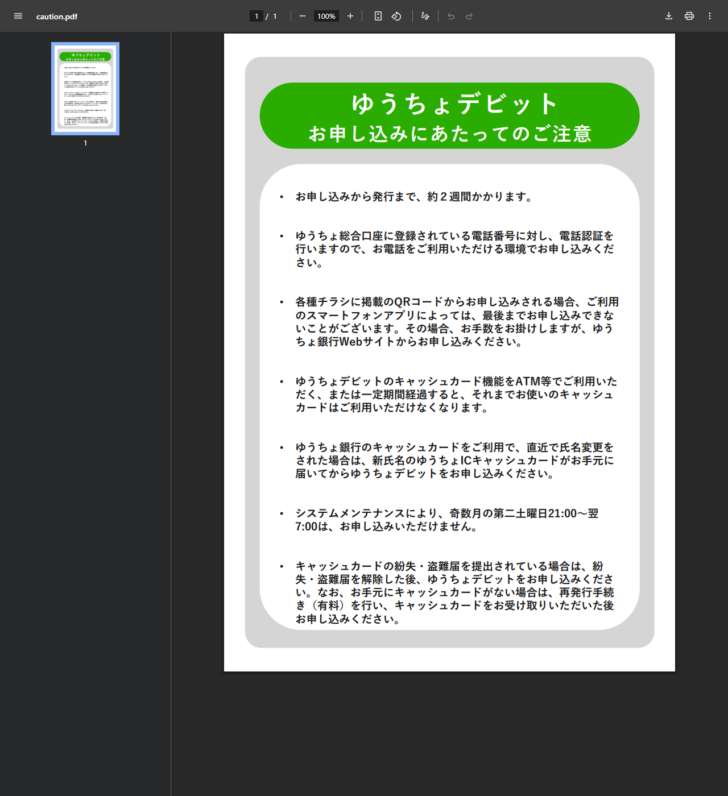Click the paragraph mentioning ATM等でご利用
Image resolution: width=728 pixels, height=796 pixels.
pos(456,394)
